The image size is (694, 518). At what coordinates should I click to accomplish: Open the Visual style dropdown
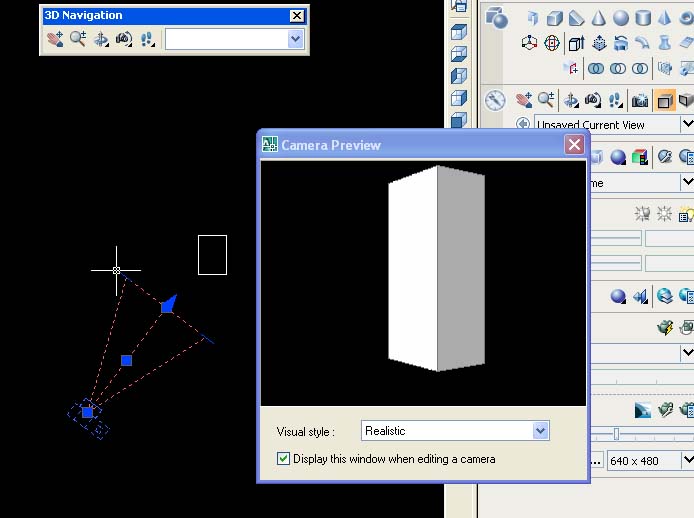pyautogui.click(x=540, y=431)
